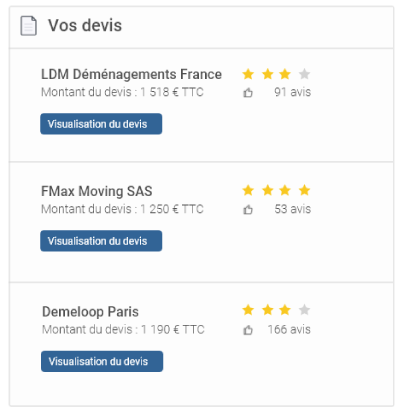Click the third star of FMax Moving SAS rating

(x=285, y=190)
